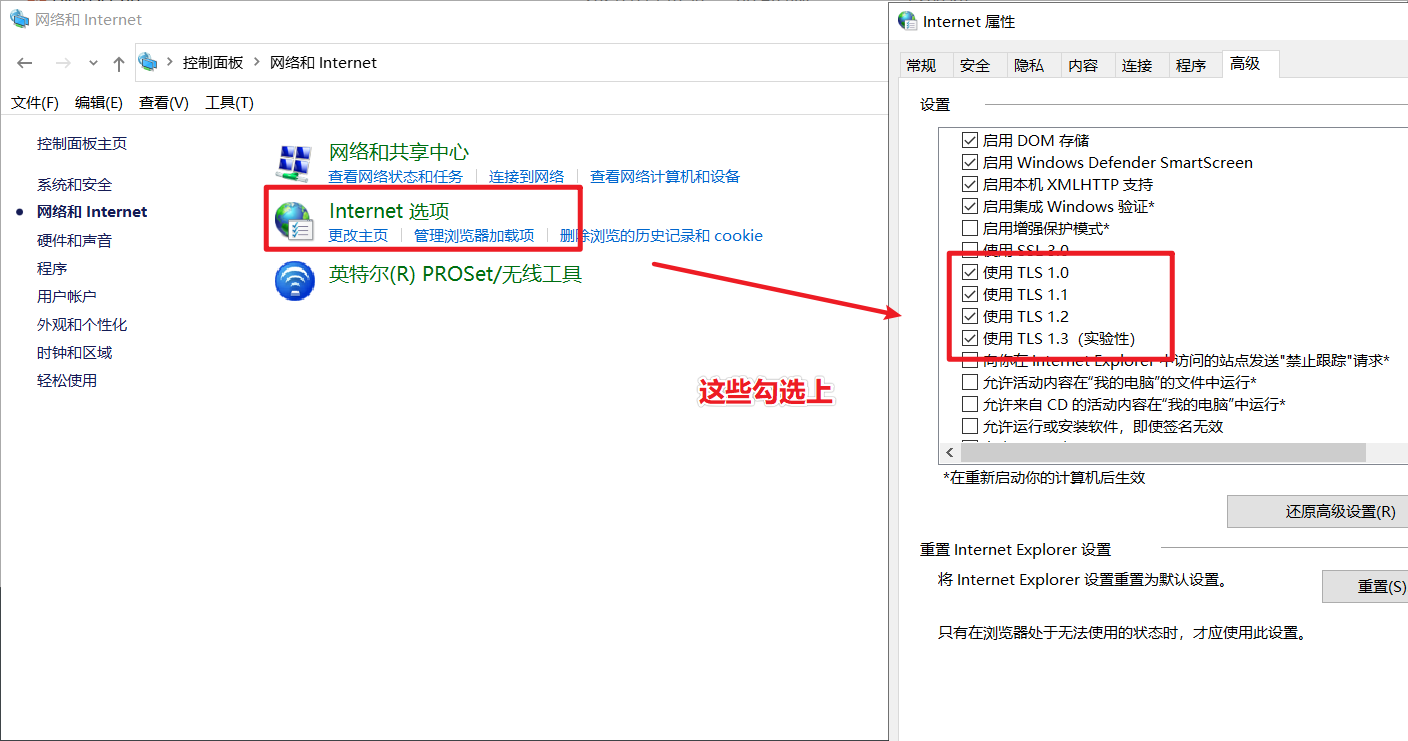The width and height of the screenshot is (1408, 741).
Task: Open 用户帐户 category in sidebar
Action: tap(67, 297)
